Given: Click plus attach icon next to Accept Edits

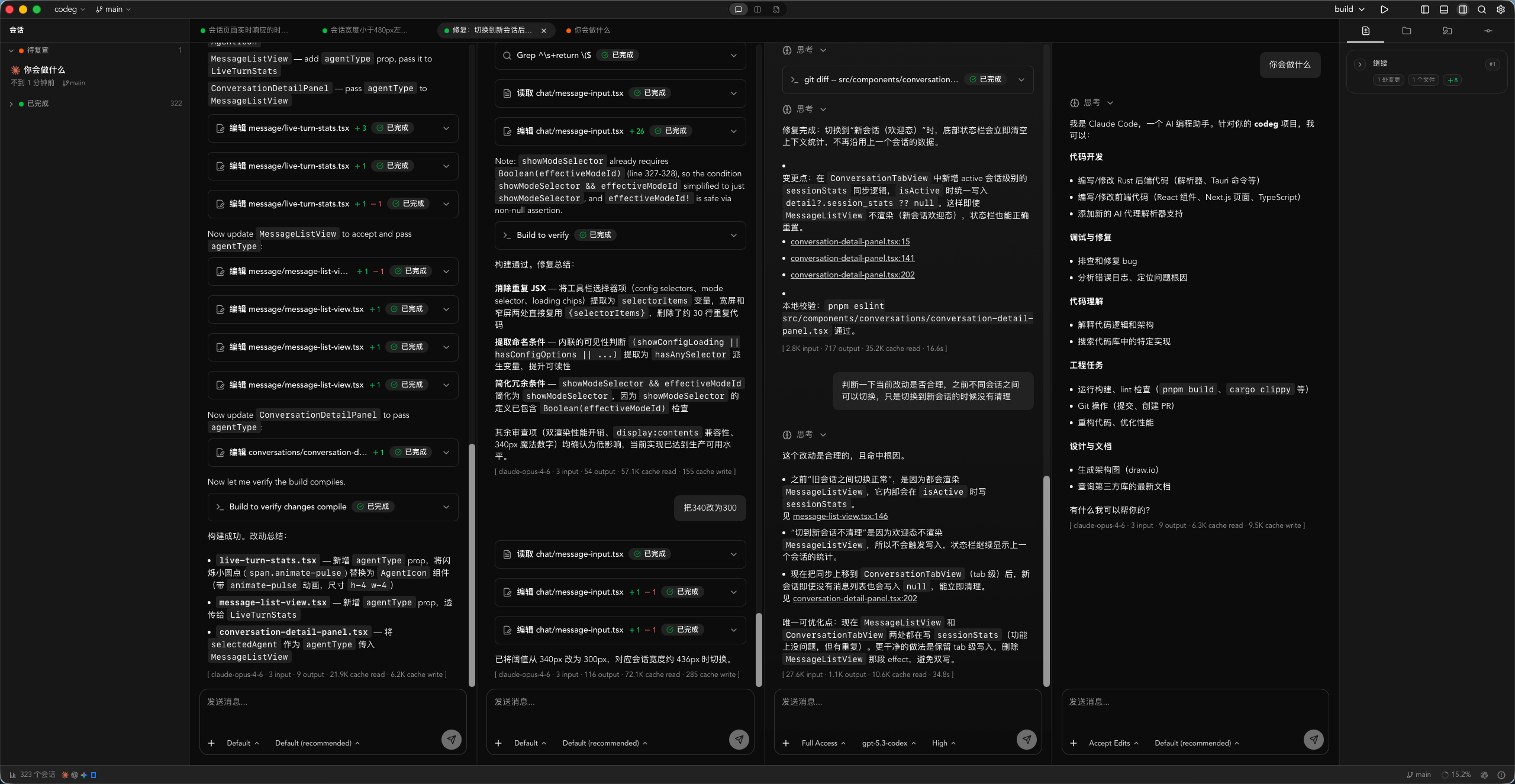Looking at the screenshot, I should click(x=1074, y=743).
